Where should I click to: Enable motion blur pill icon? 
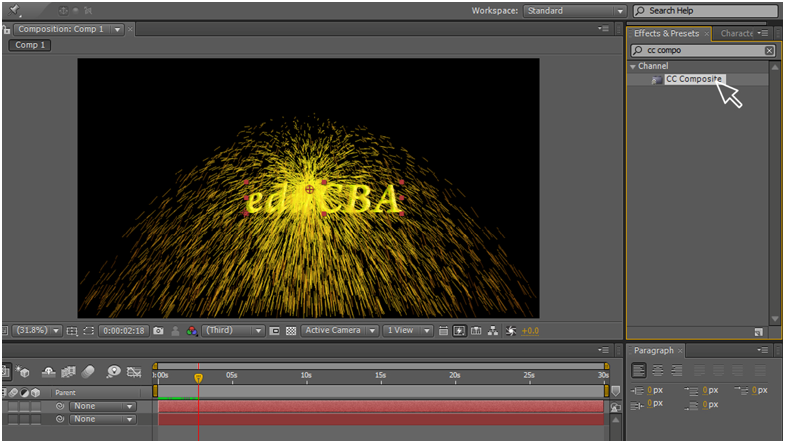pyautogui.click(x=88, y=371)
